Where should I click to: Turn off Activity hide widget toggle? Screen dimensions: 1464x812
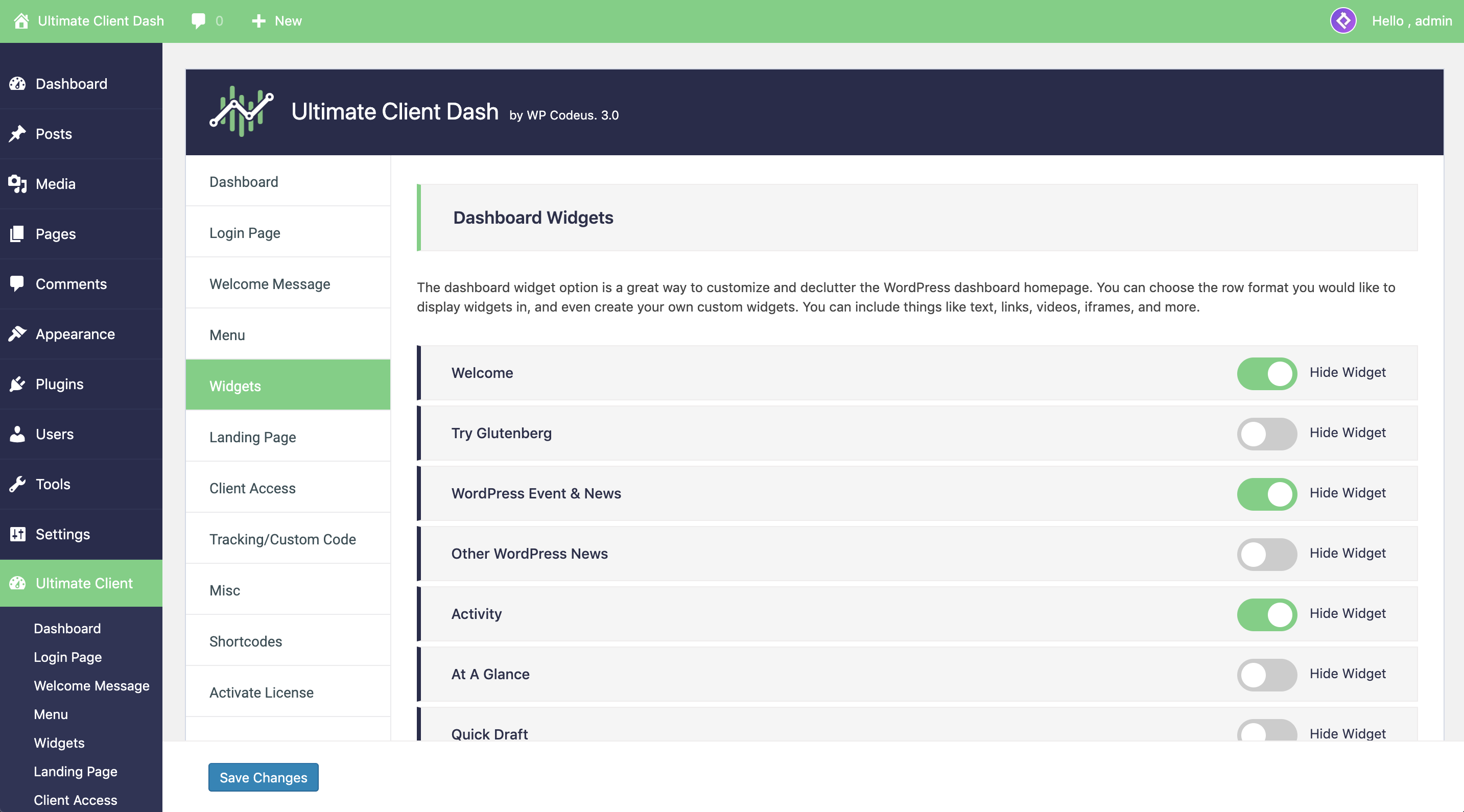click(1267, 614)
